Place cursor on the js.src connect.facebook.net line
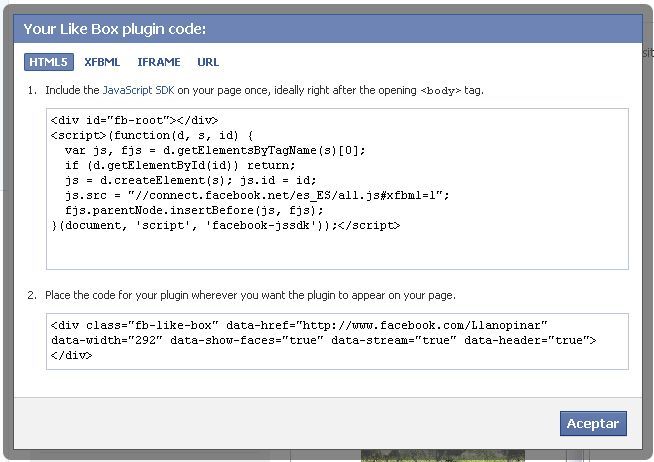Screen dimensions: 654x462 click(257, 196)
